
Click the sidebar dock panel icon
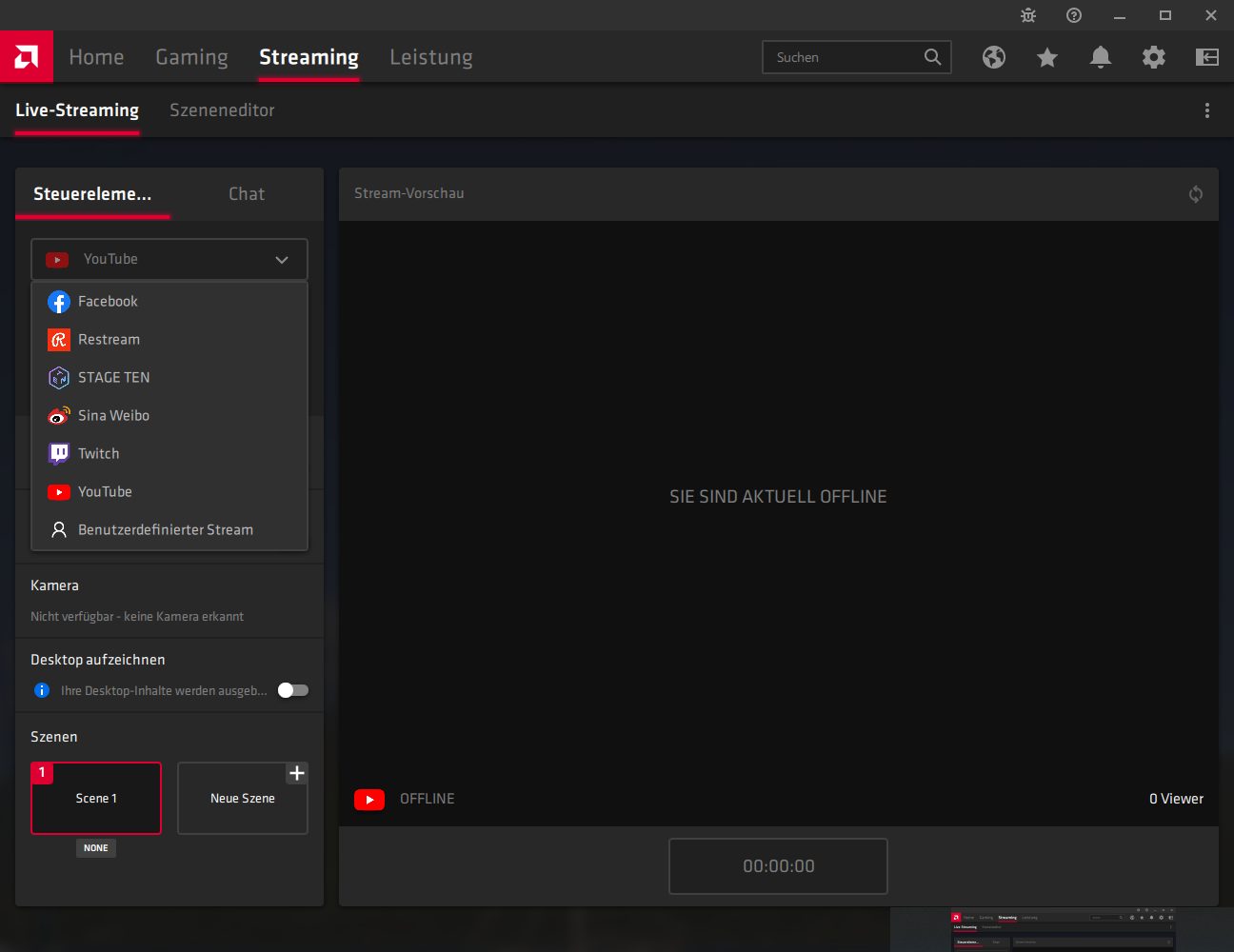coord(1207,57)
